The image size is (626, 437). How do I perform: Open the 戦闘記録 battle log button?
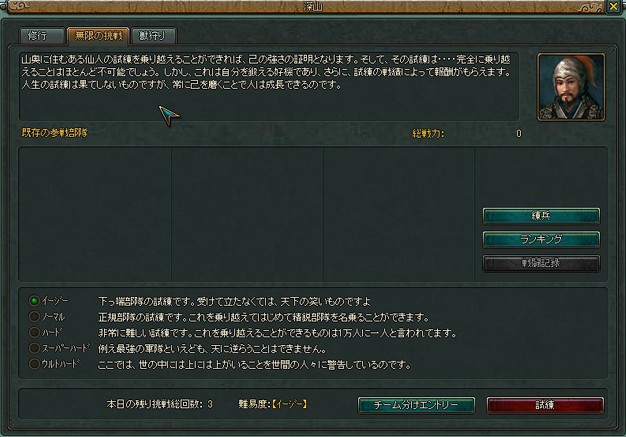[541, 263]
